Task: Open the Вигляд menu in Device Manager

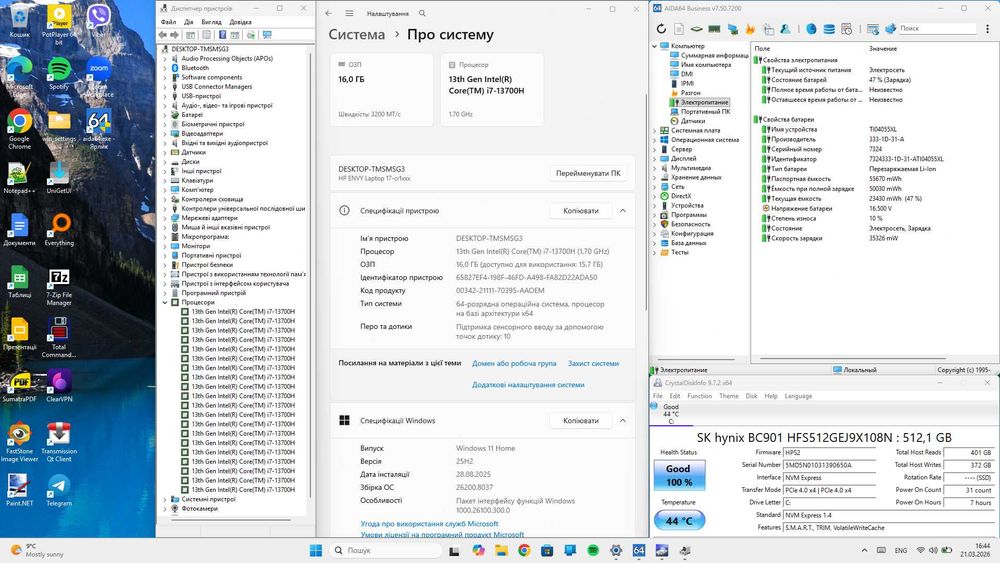Action: click(x=211, y=22)
